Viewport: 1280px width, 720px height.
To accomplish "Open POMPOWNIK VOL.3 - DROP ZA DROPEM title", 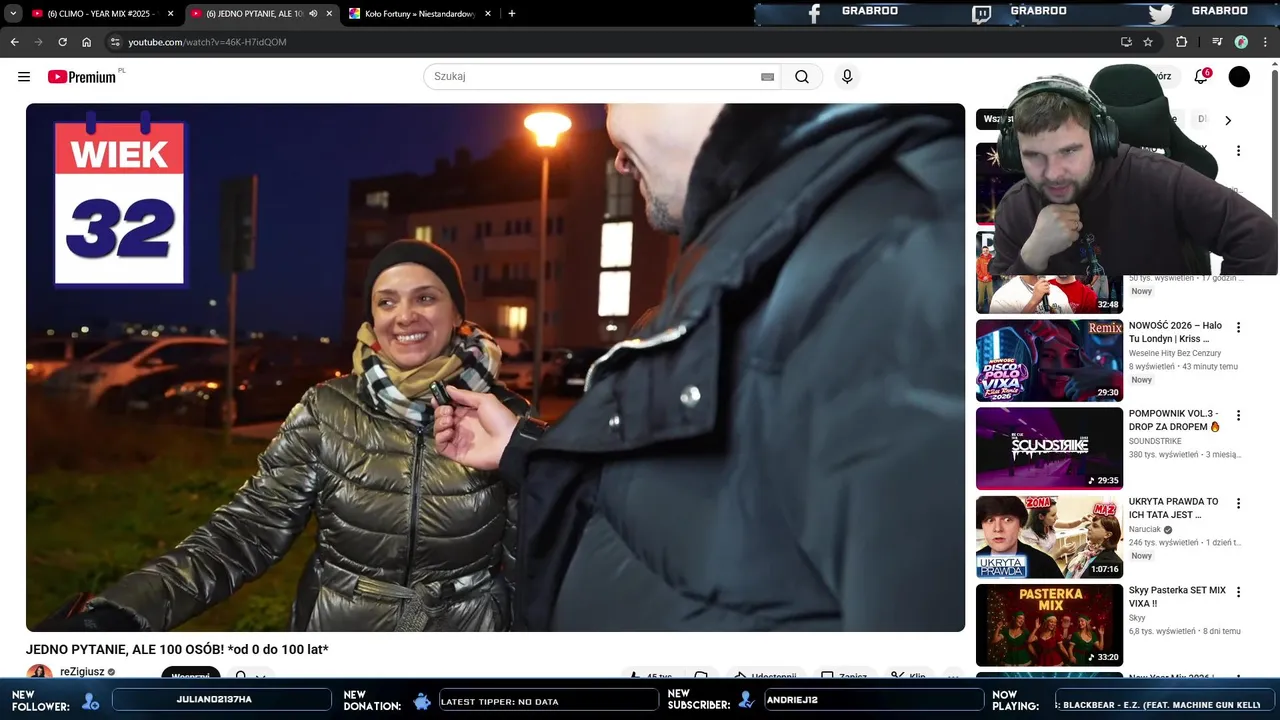I will click(1175, 420).
